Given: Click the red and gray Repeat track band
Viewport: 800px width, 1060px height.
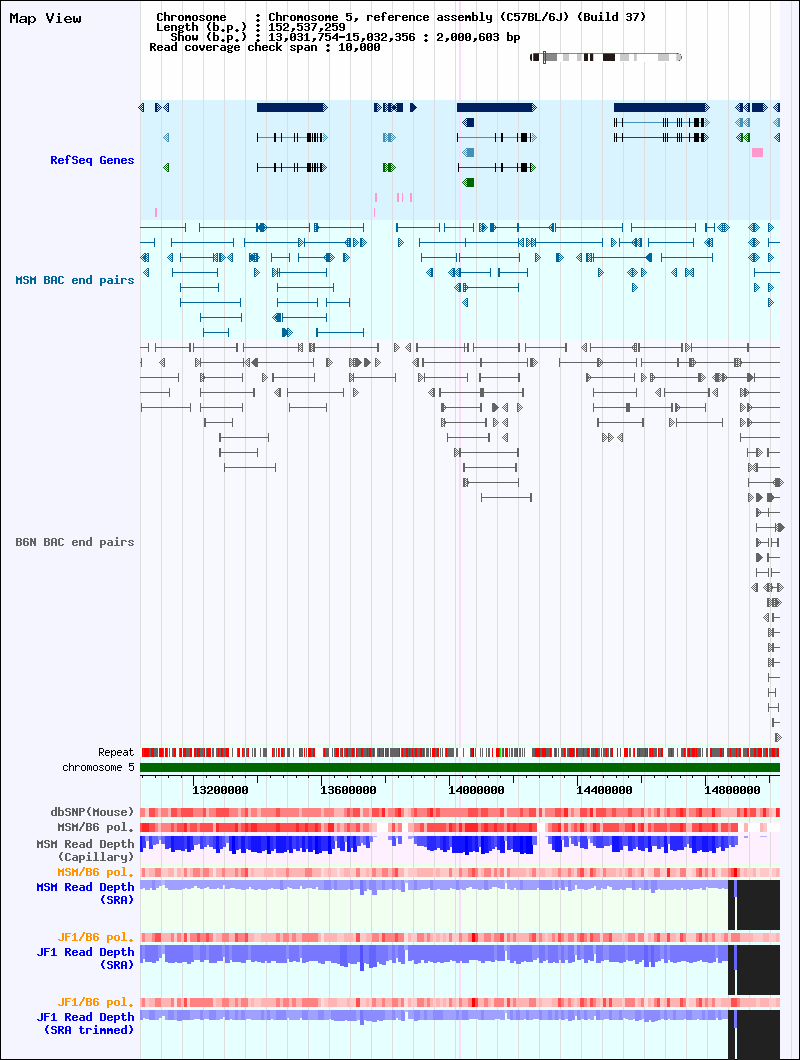Looking at the screenshot, I should [460, 752].
